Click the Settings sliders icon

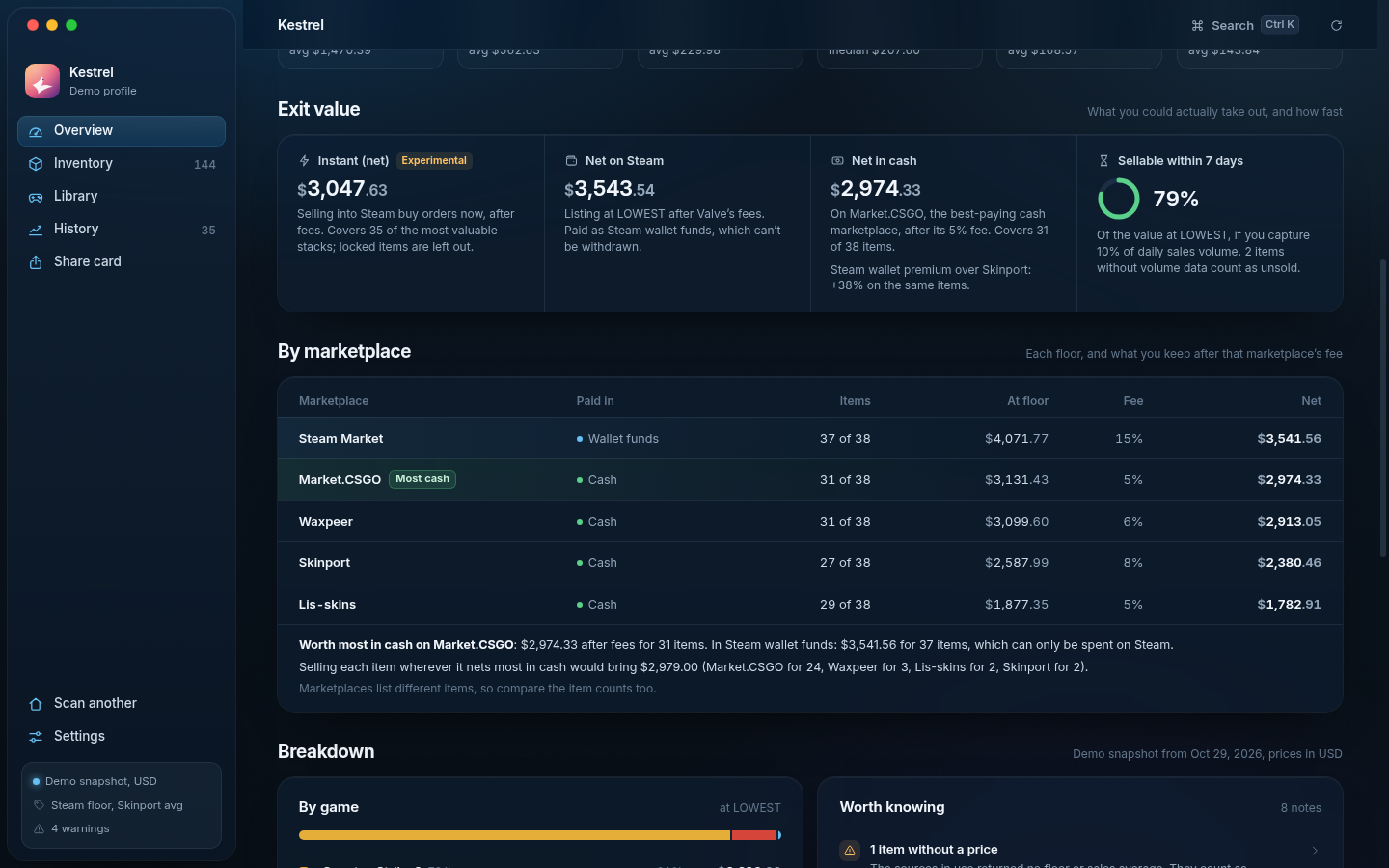pyautogui.click(x=36, y=737)
